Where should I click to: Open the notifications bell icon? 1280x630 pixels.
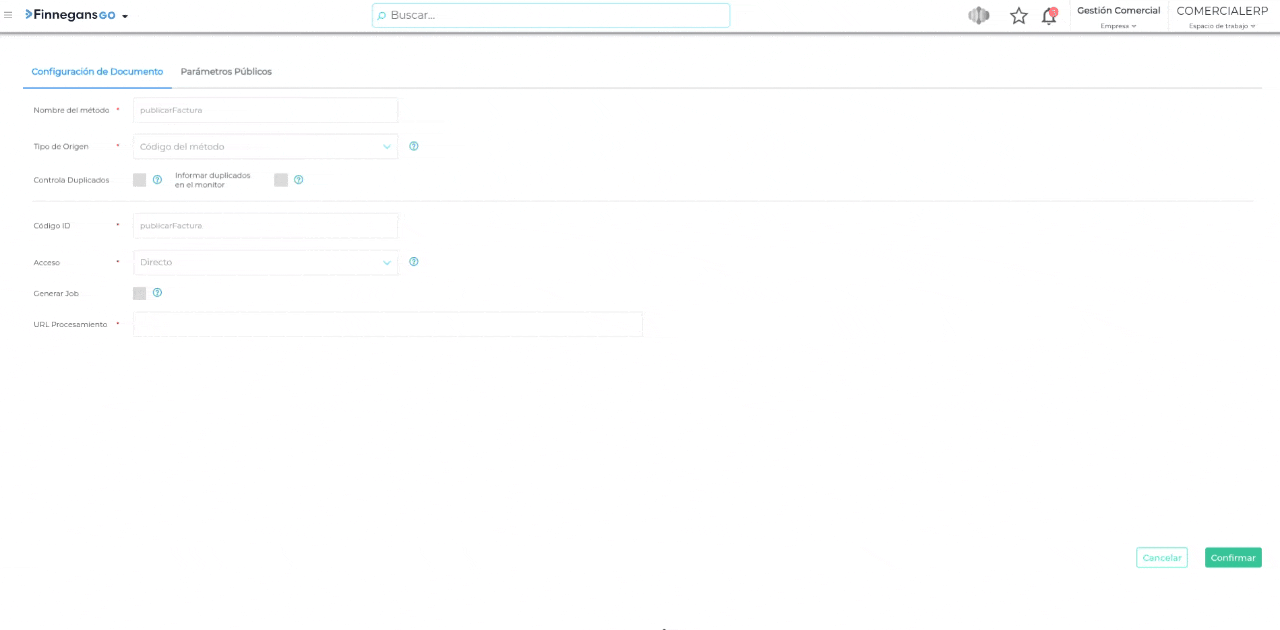pos(1048,16)
